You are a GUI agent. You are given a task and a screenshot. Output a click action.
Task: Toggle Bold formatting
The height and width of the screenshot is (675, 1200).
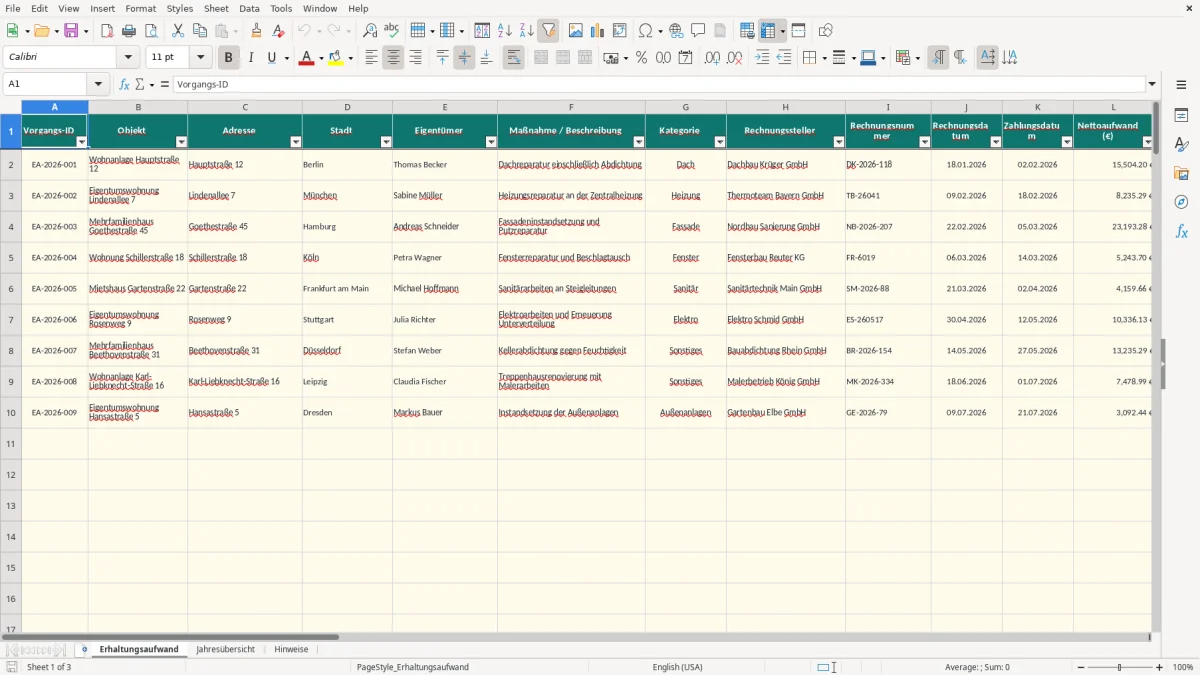[229, 58]
